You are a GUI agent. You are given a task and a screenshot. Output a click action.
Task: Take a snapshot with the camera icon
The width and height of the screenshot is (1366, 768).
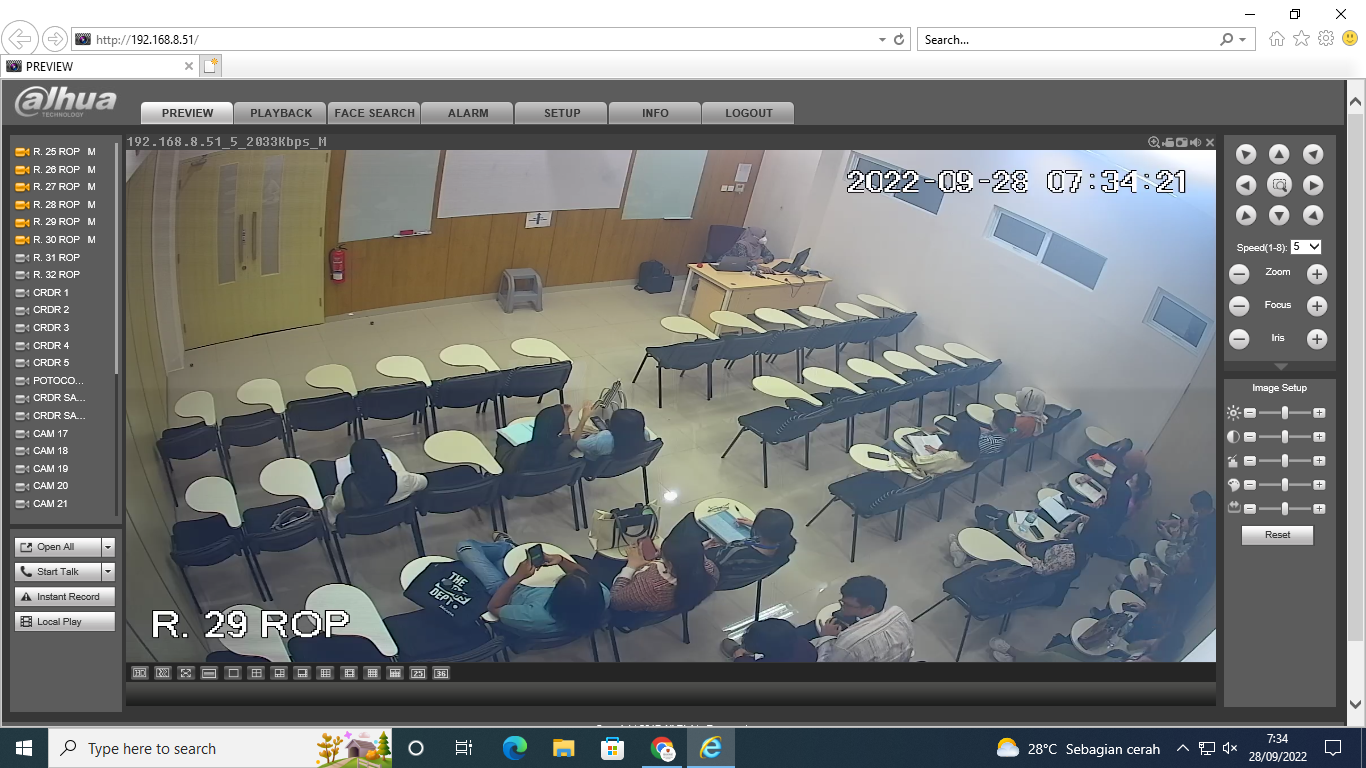[1182, 142]
